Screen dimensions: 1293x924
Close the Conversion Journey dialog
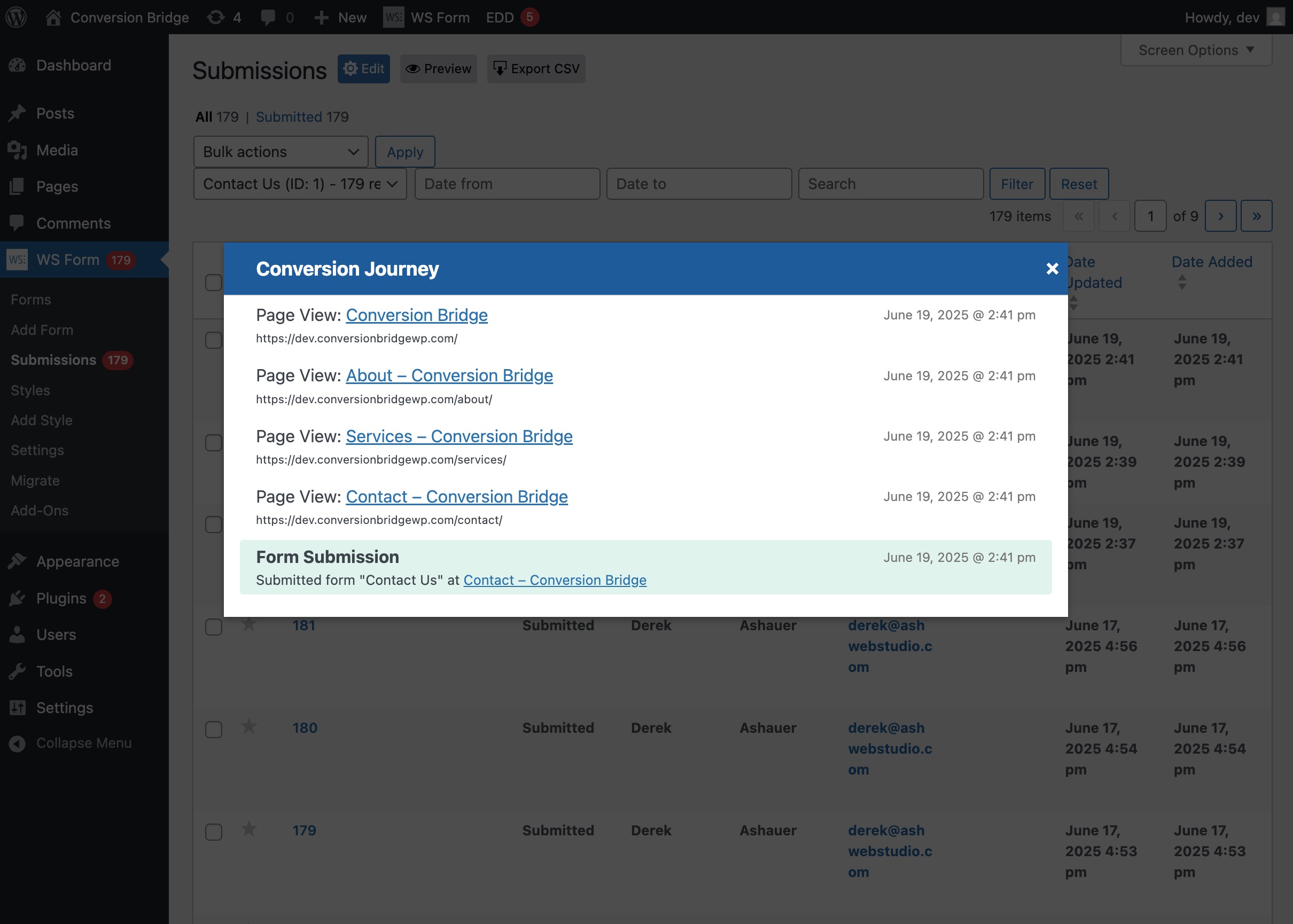pyautogui.click(x=1051, y=269)
